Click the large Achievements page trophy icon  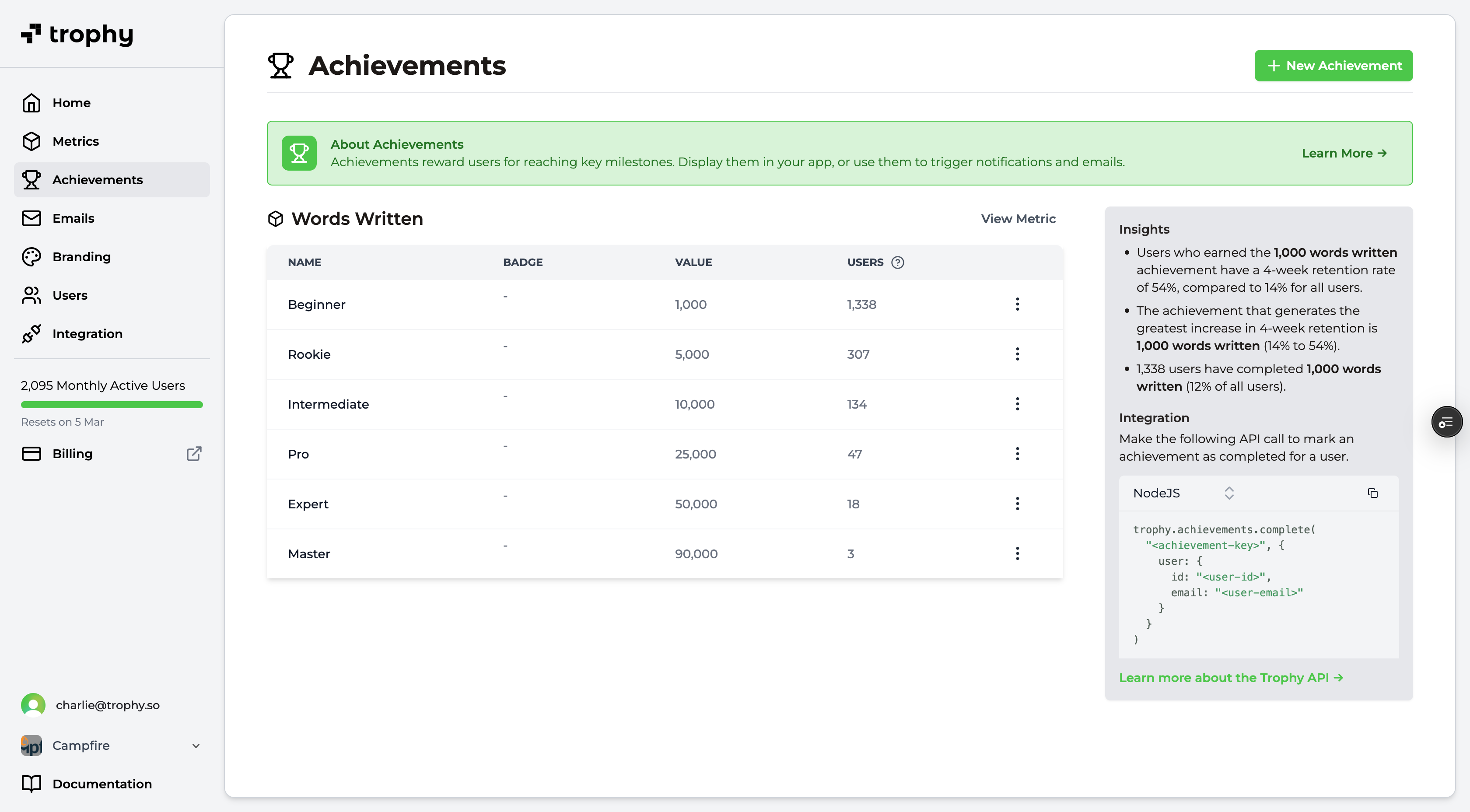281,66
